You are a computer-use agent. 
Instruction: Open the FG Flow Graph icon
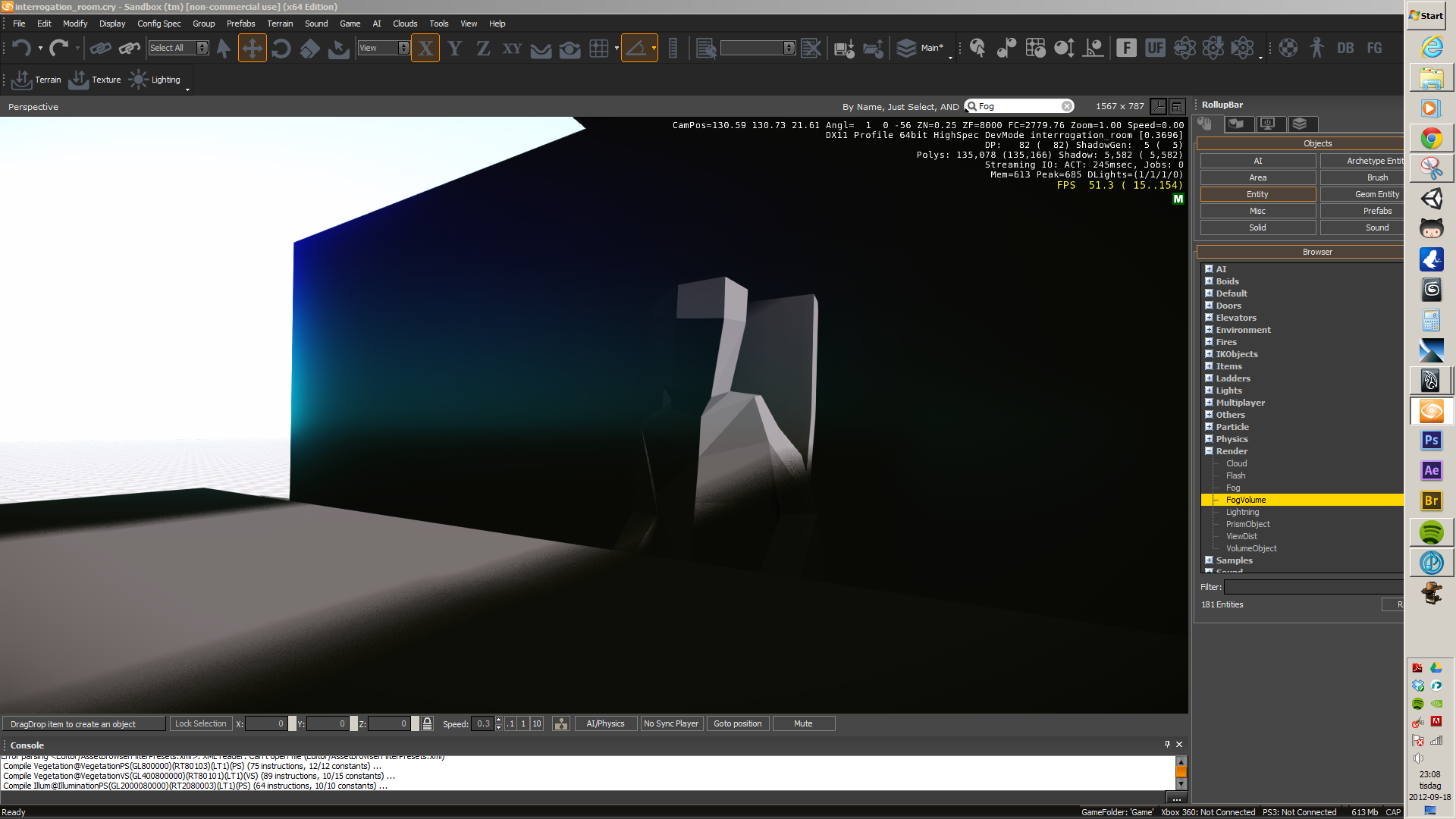(x=1374, y=49)
